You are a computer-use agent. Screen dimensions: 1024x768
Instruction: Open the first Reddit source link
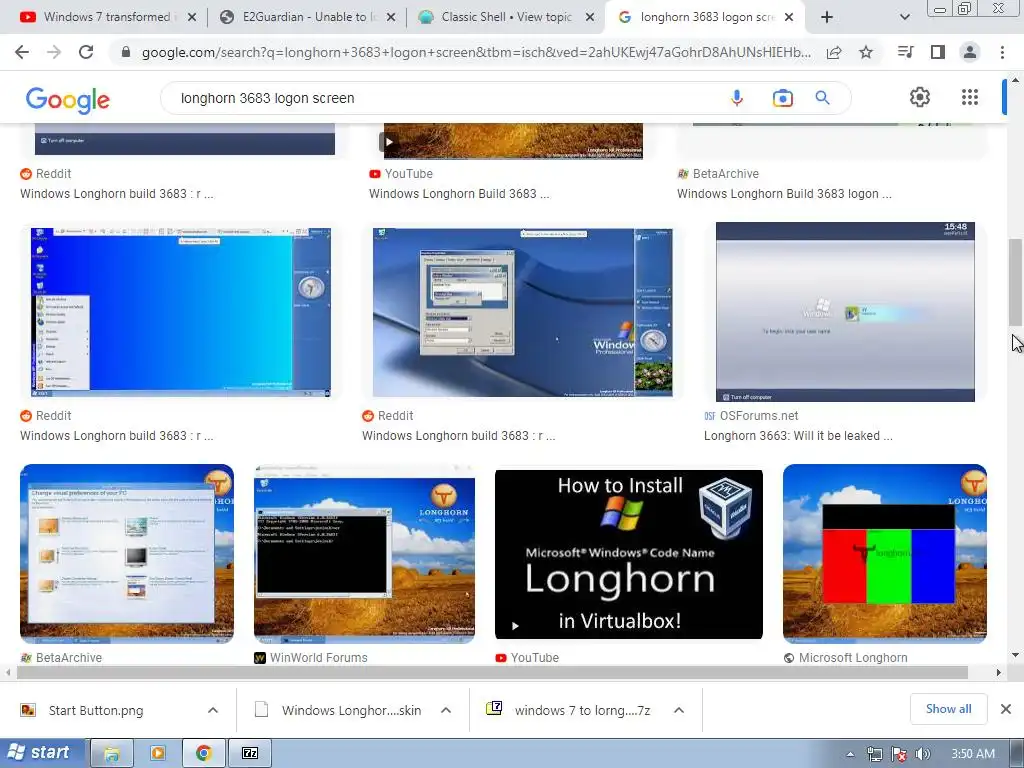click(x=45, y=174)
